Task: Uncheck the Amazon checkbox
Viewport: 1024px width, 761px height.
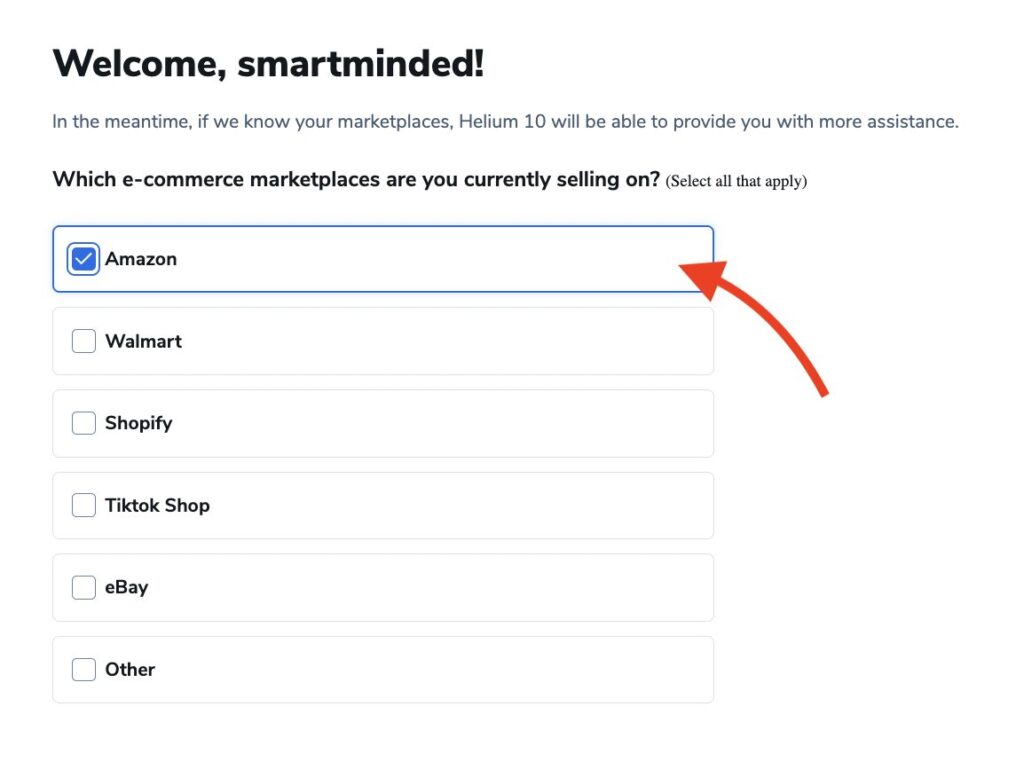Action: coord(84,259)
